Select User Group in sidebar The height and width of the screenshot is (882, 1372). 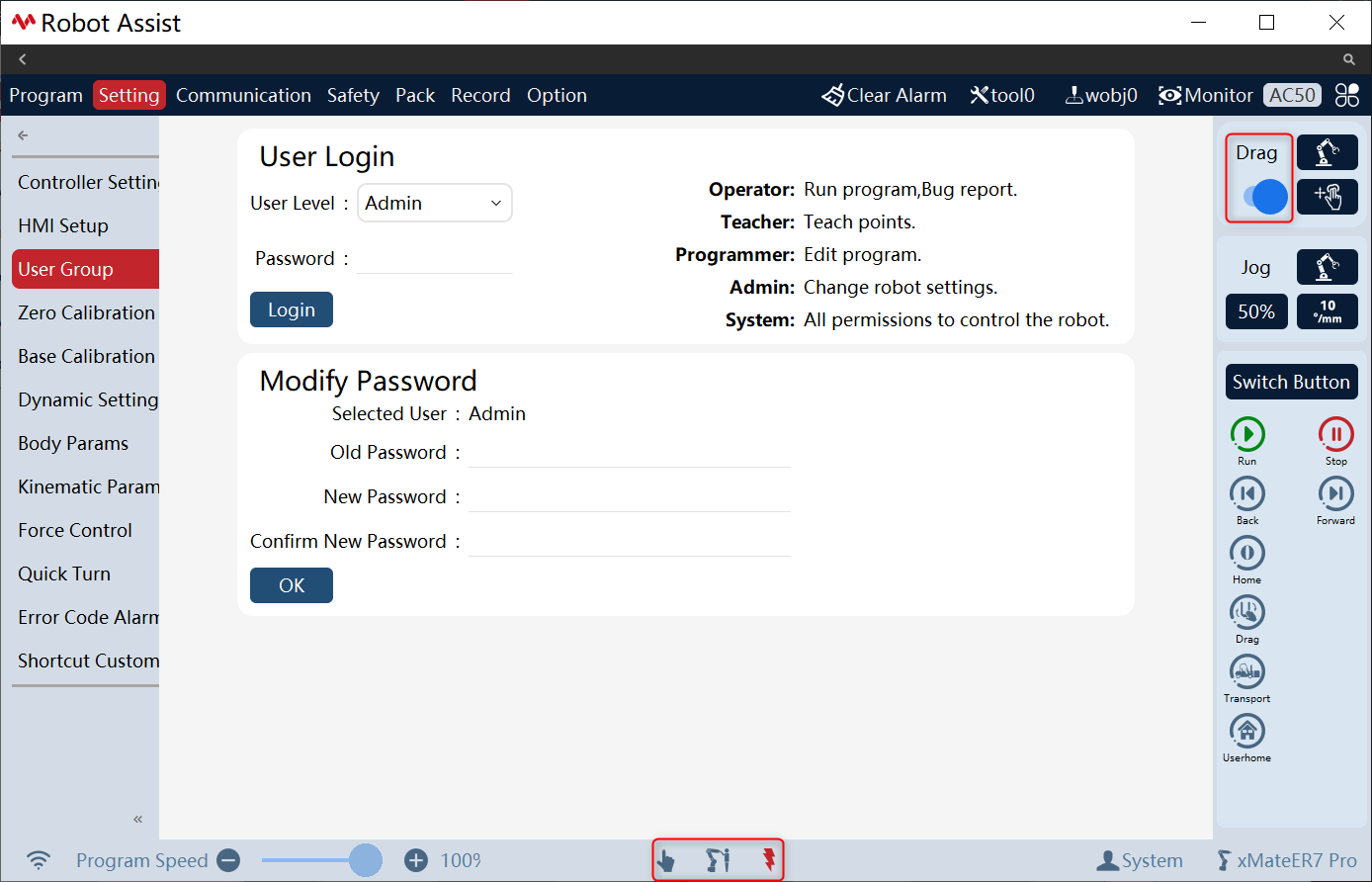86,269
